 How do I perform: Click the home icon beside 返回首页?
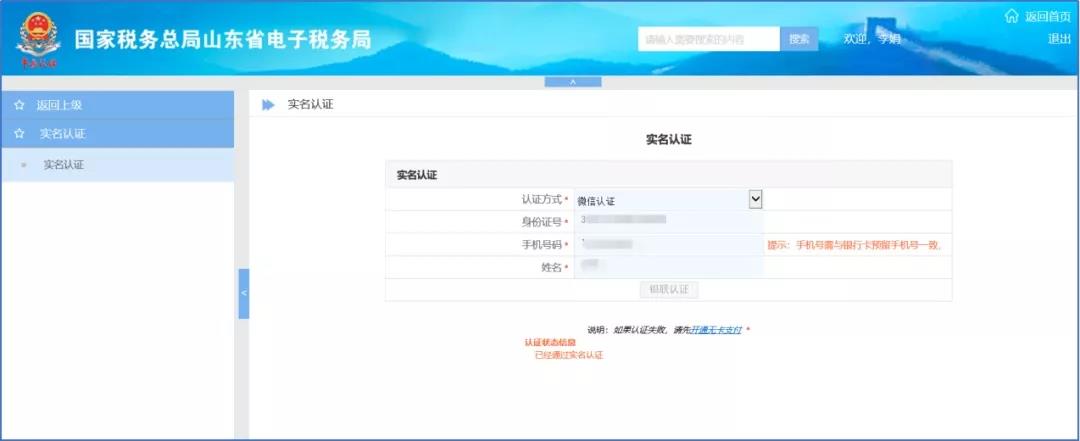pyautogui.click(x=1010, y=16)
